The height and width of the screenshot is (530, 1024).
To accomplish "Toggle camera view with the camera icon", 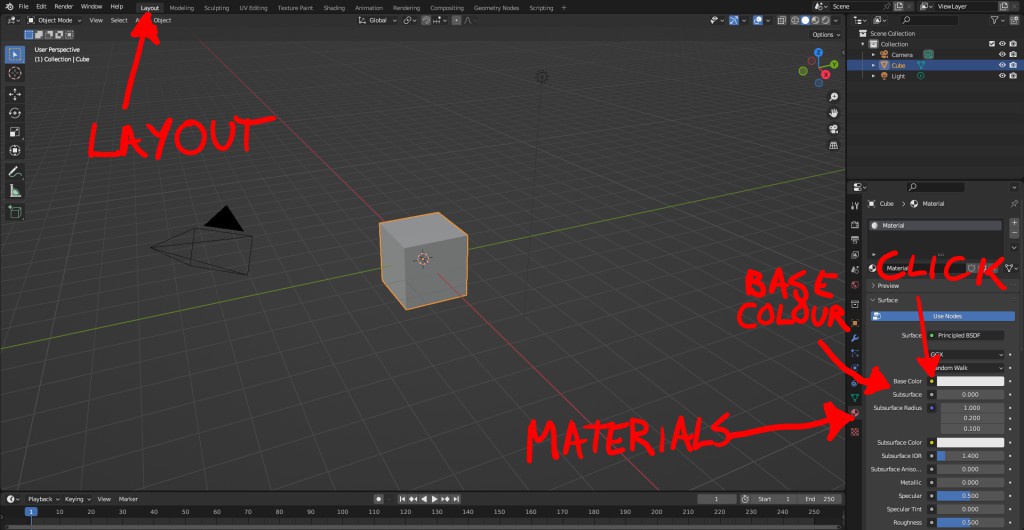I will [833, 129].
